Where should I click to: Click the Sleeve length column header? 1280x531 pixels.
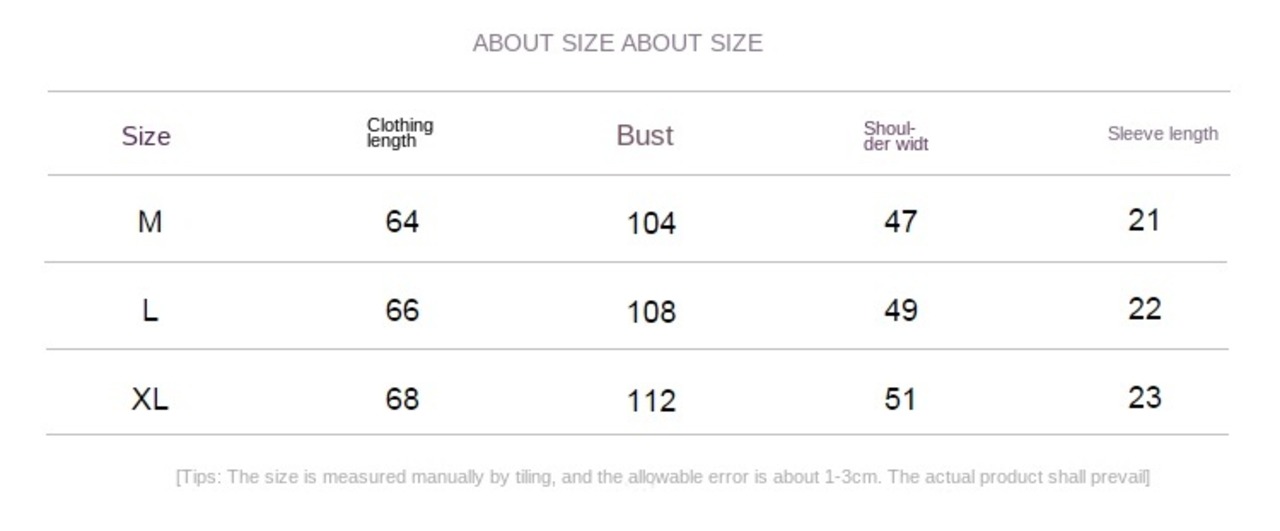coord(1163,134)
